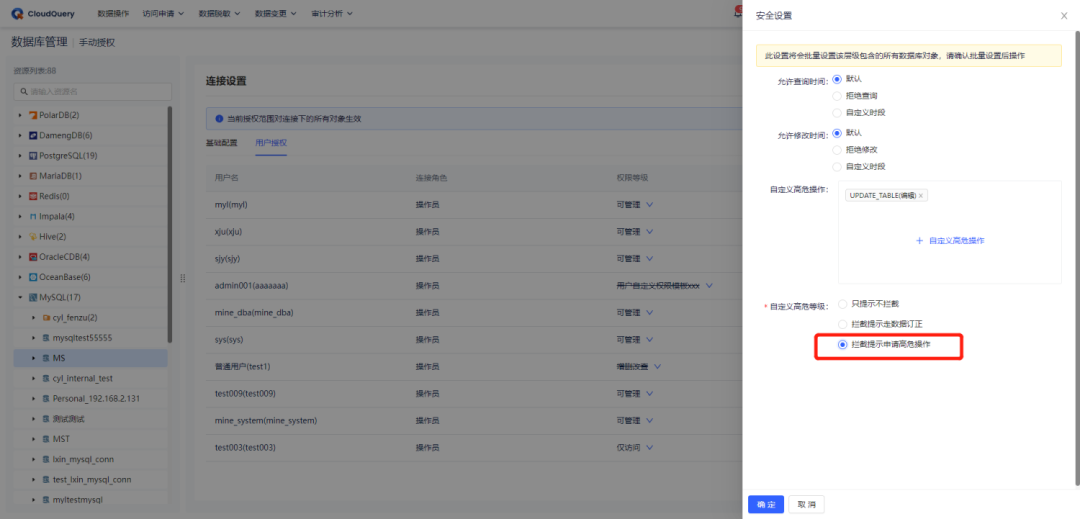Image resolution: width=1080 pixels, height=519 pixels.
Task: Click the resource tree vertical scrollbar
Action: click(170, 224)
